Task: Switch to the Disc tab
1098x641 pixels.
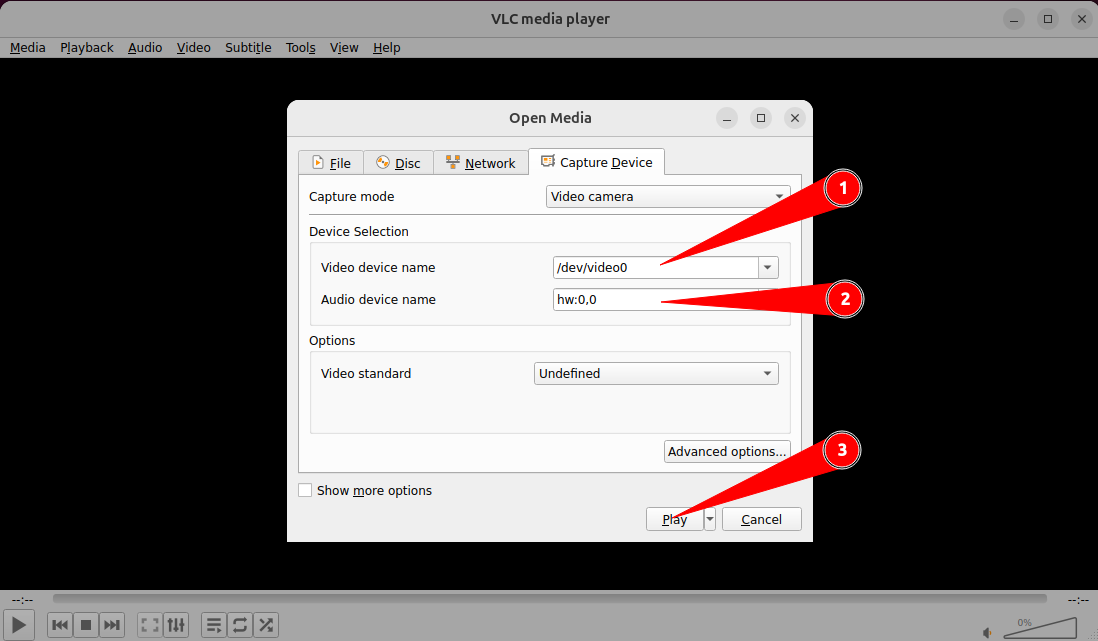Action: 398,163
